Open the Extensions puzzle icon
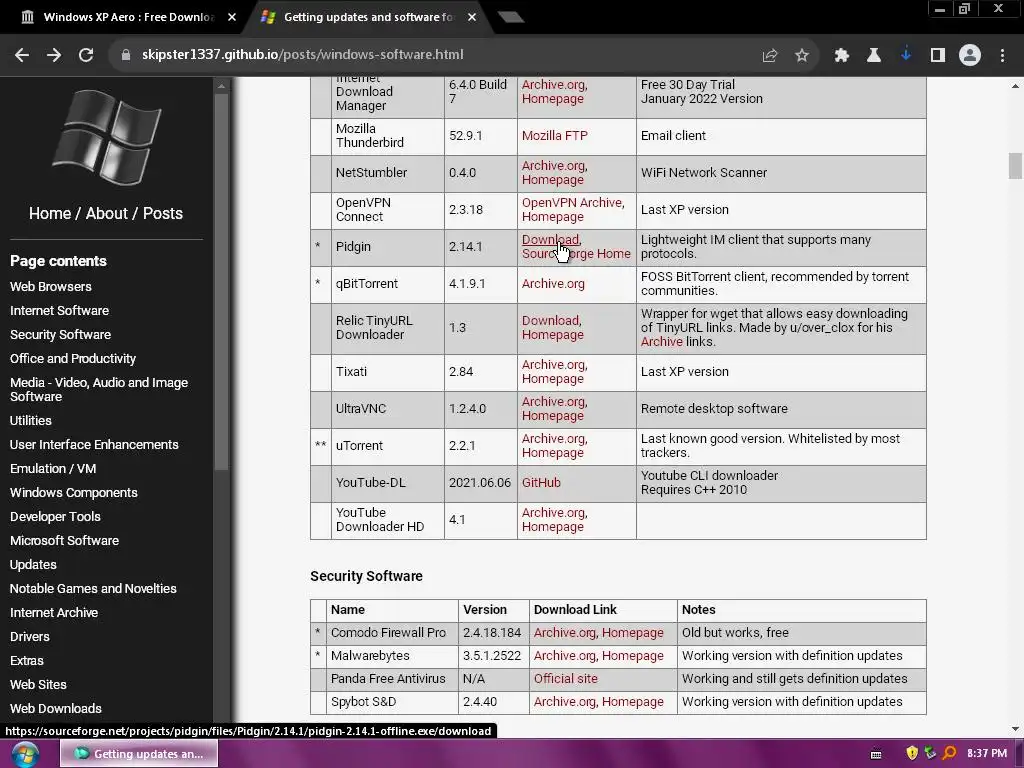Screen dimensions: 1024x768 tap(842, 56)
